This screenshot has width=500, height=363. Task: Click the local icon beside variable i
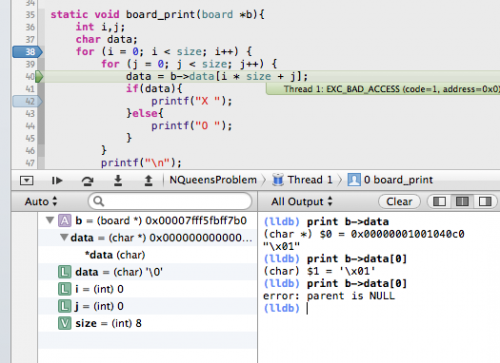click(65, 289)
